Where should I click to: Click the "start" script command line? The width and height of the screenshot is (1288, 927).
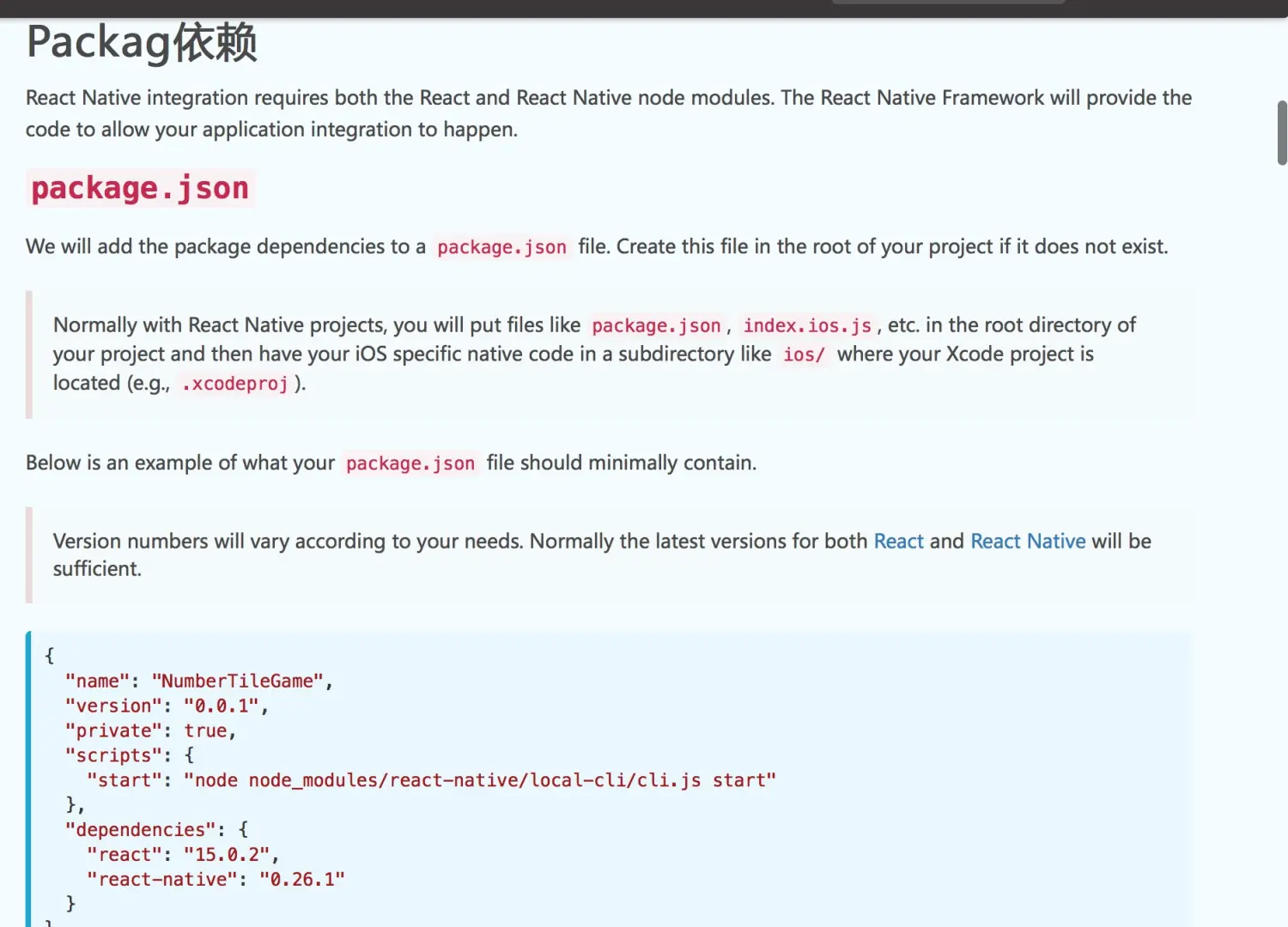click(431, 781)
